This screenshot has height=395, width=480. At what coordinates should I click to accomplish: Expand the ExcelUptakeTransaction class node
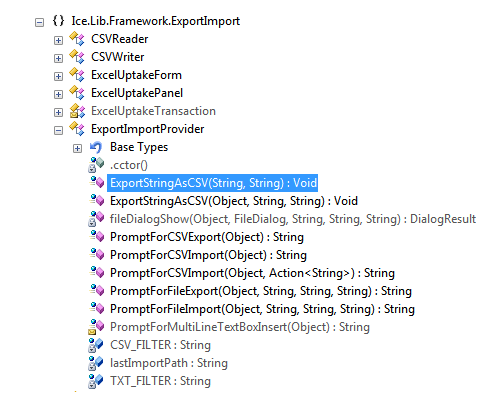tap(58, 112)
